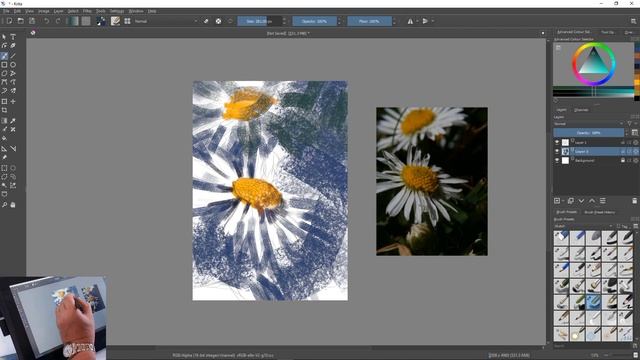
Task: Toggle the horizontal mirror tool
Action: pos(410,21)
